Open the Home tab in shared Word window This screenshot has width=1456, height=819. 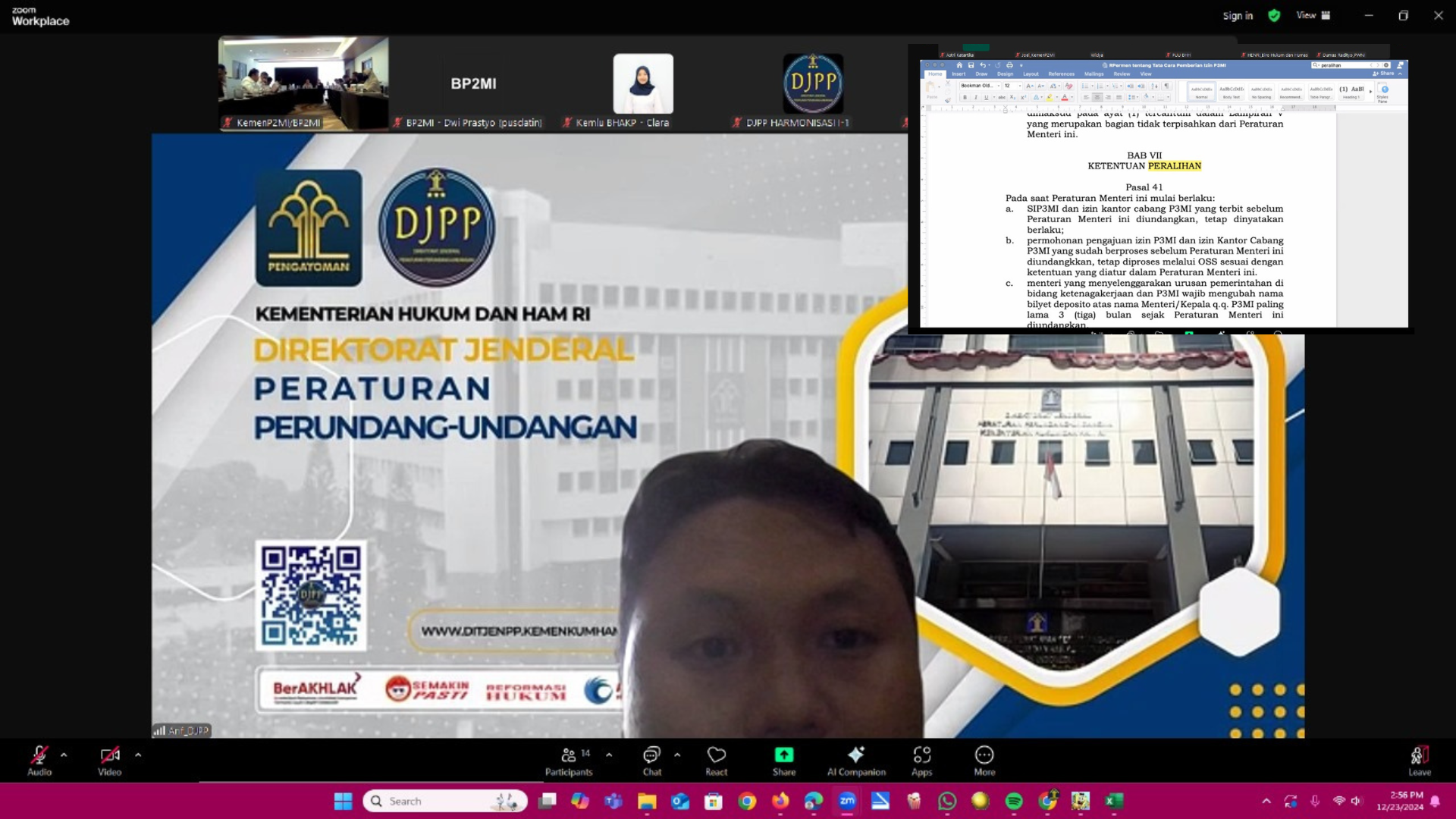(x=935, y=74)
